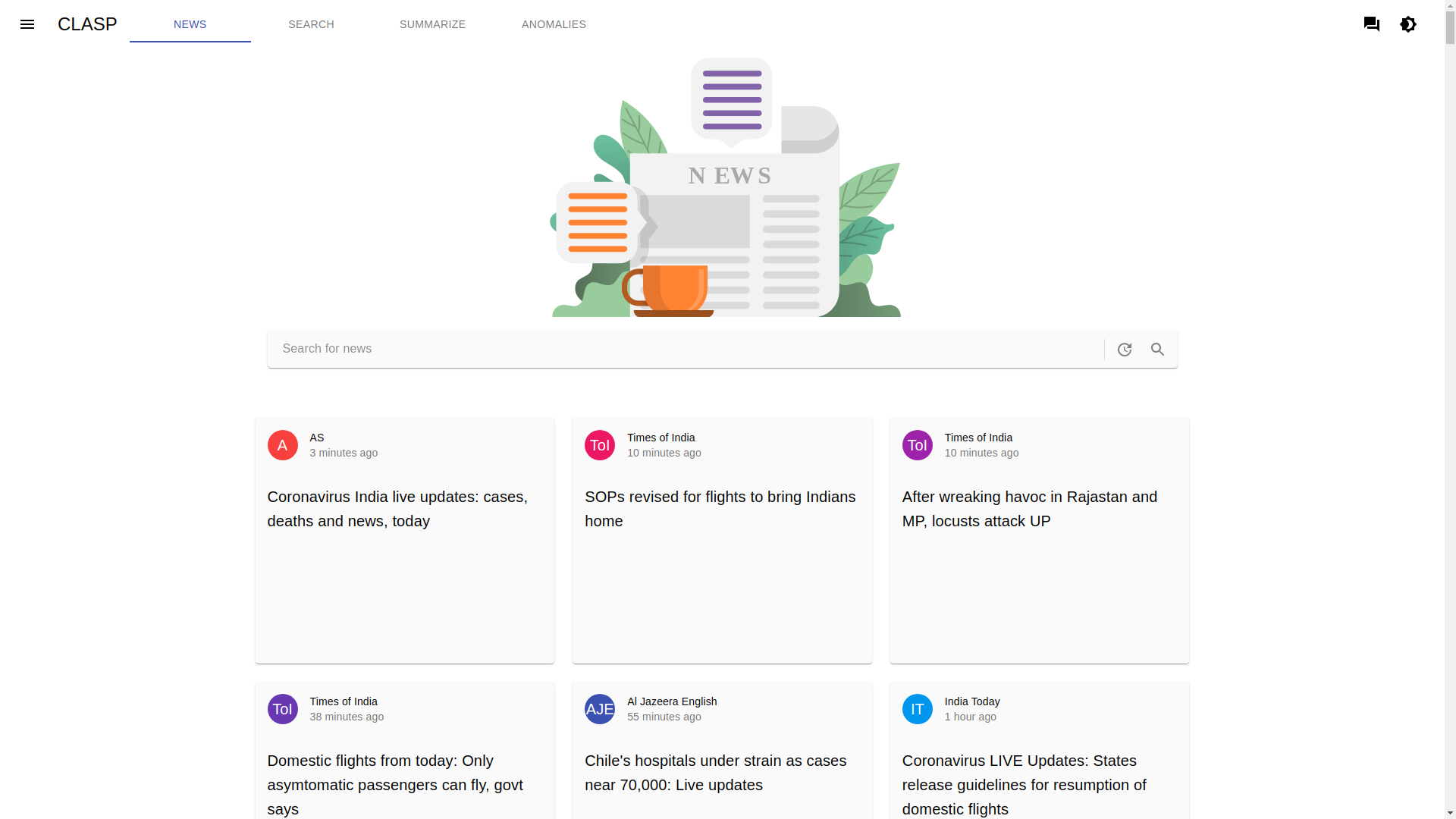Viewport: 1456px width, 819px height.
Task: Open Chile's hospitals under strain article
Action: pyautogui.click(x=715, y=773)
